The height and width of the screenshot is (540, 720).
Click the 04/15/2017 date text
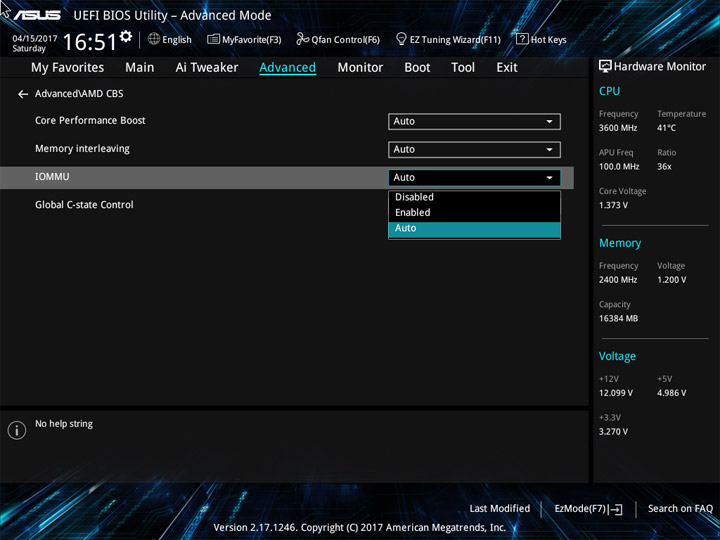[x=34, y=39]
